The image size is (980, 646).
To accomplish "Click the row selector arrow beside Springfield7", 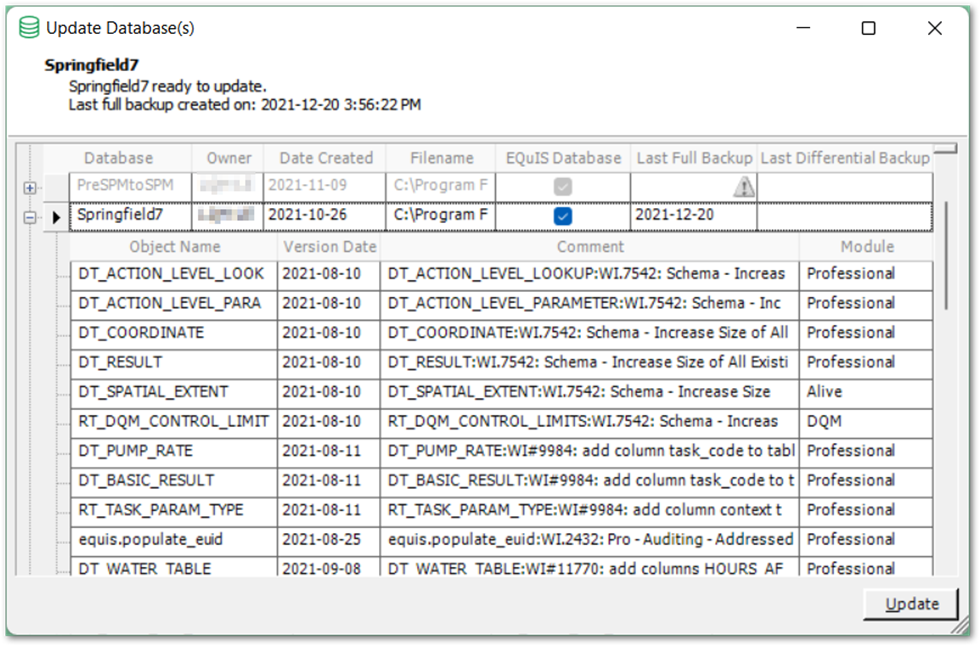I will (56, 215).
